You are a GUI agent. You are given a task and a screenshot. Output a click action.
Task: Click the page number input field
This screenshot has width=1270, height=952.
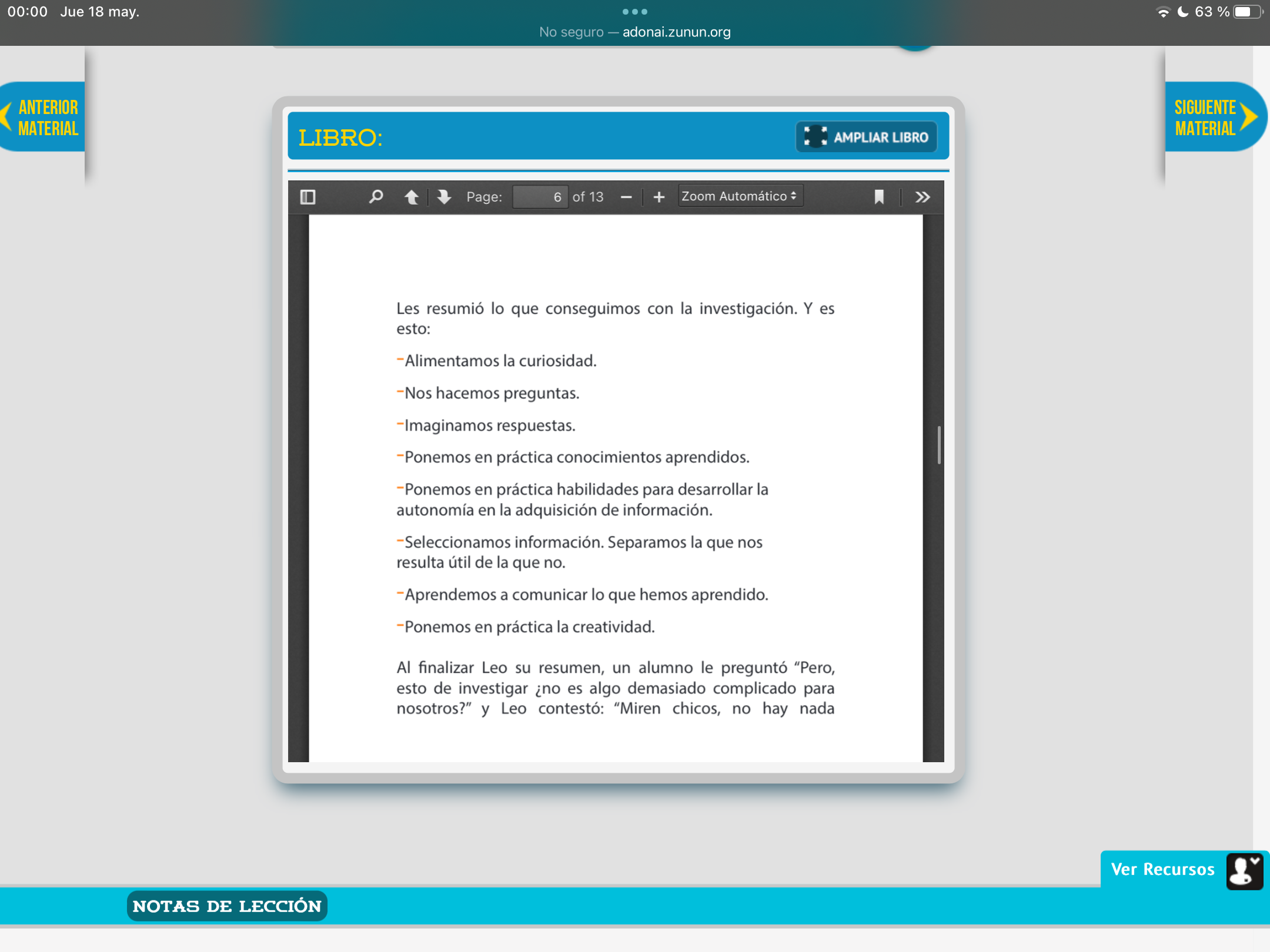click(x=540, y=197)
